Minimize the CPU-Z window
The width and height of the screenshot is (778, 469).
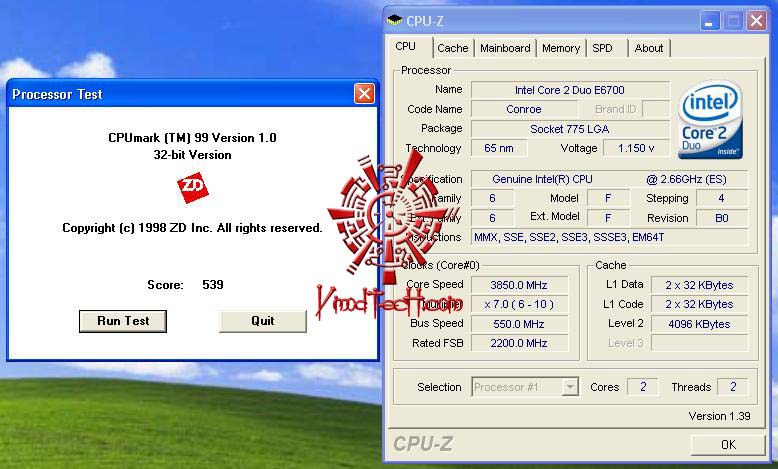710,21
